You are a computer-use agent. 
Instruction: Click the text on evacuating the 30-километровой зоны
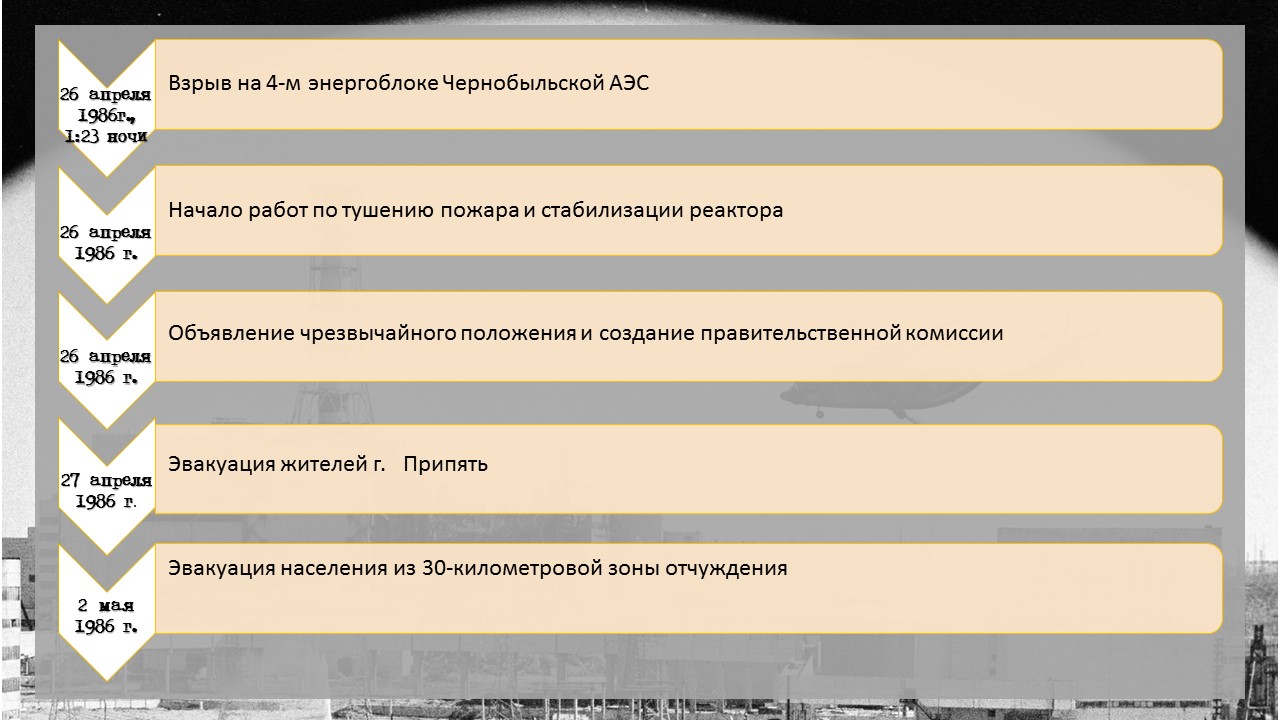[478, 568]
